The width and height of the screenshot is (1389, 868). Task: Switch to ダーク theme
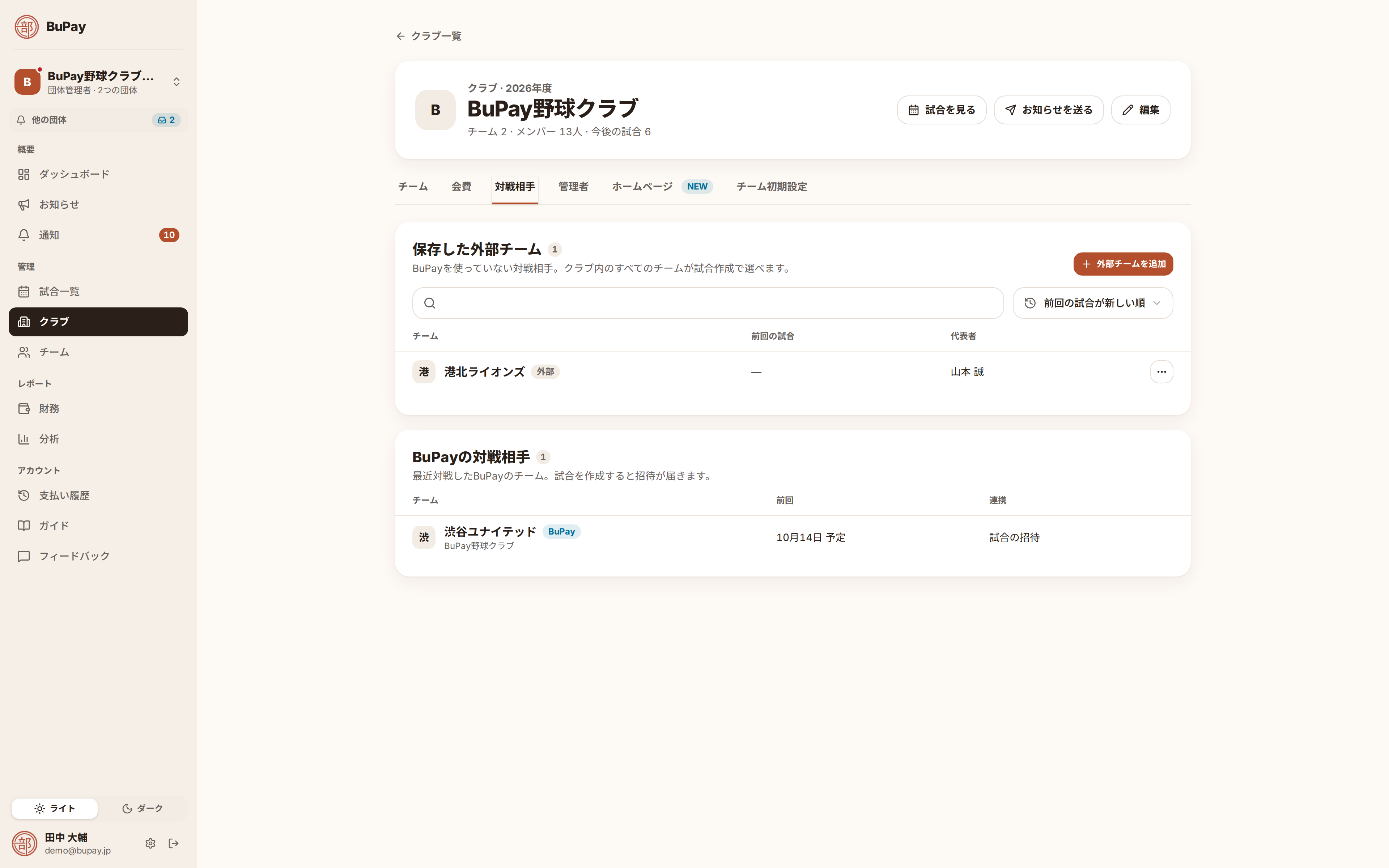pos(143,808)
